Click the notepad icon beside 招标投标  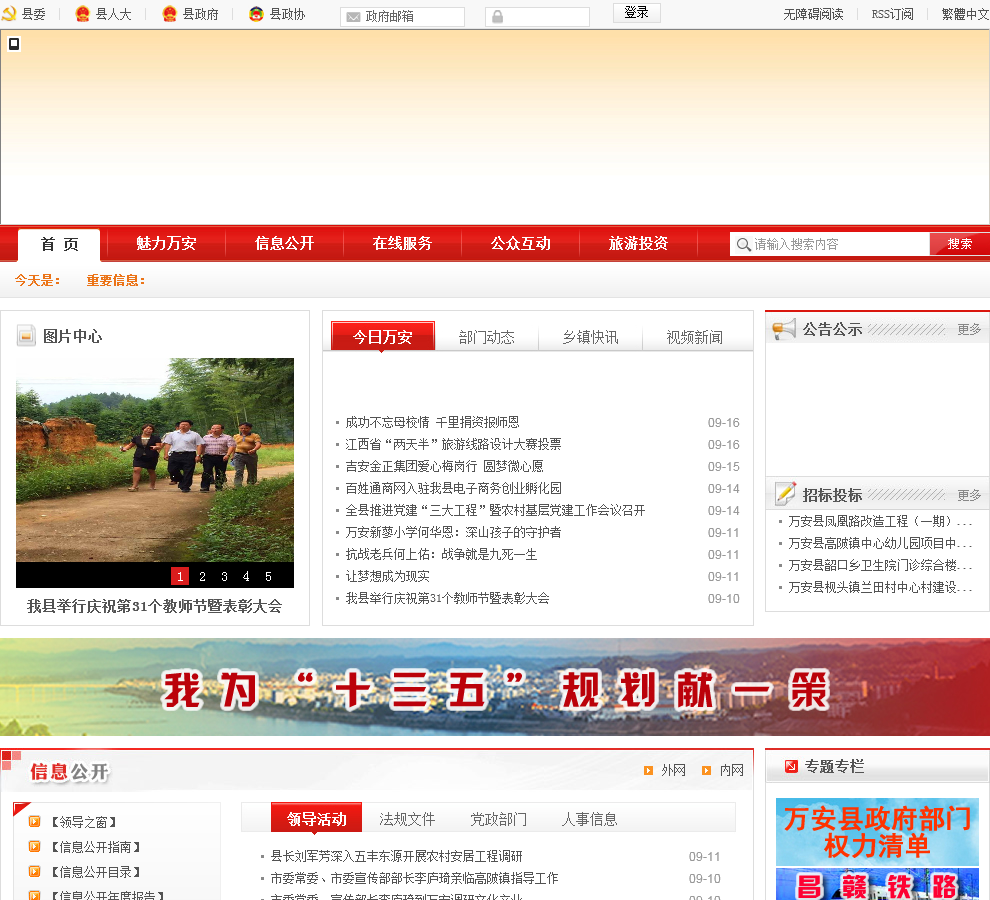click(785, 494)
